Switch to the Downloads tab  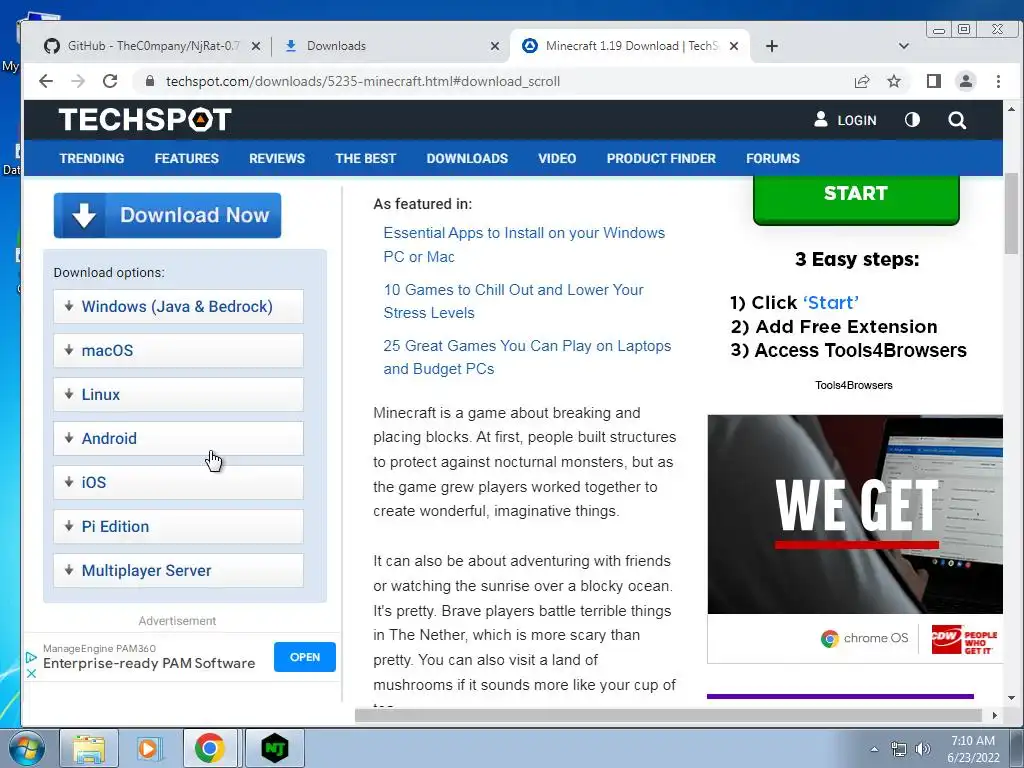(x=391, y=46)
